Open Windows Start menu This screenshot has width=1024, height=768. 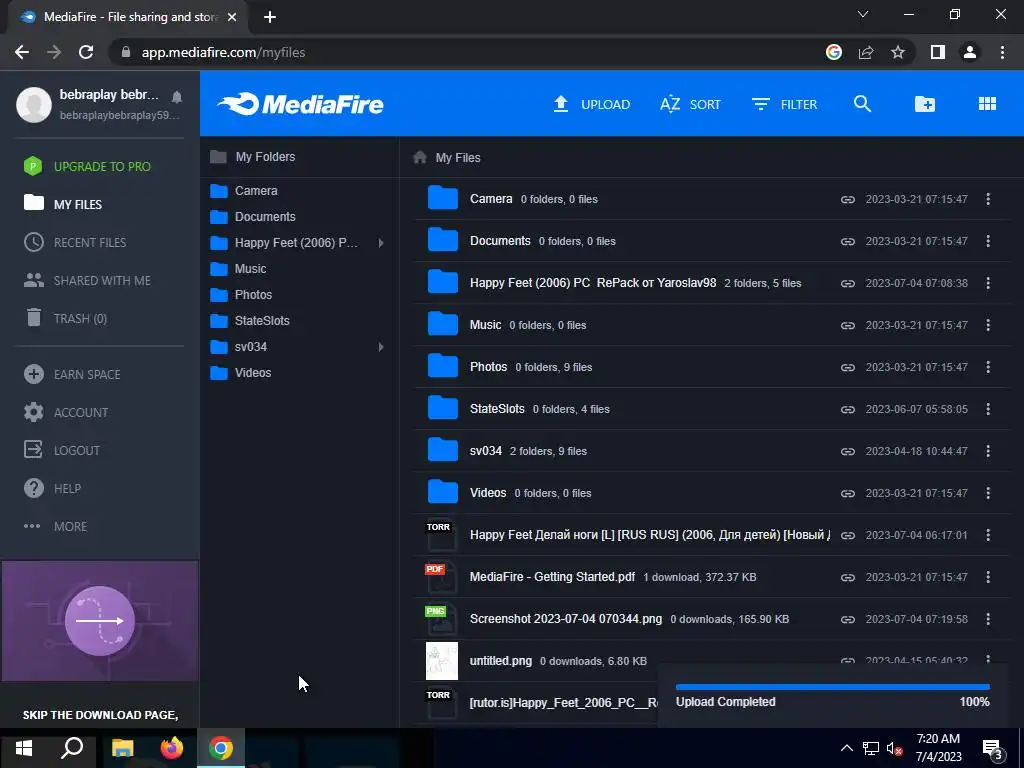(24, 748)
